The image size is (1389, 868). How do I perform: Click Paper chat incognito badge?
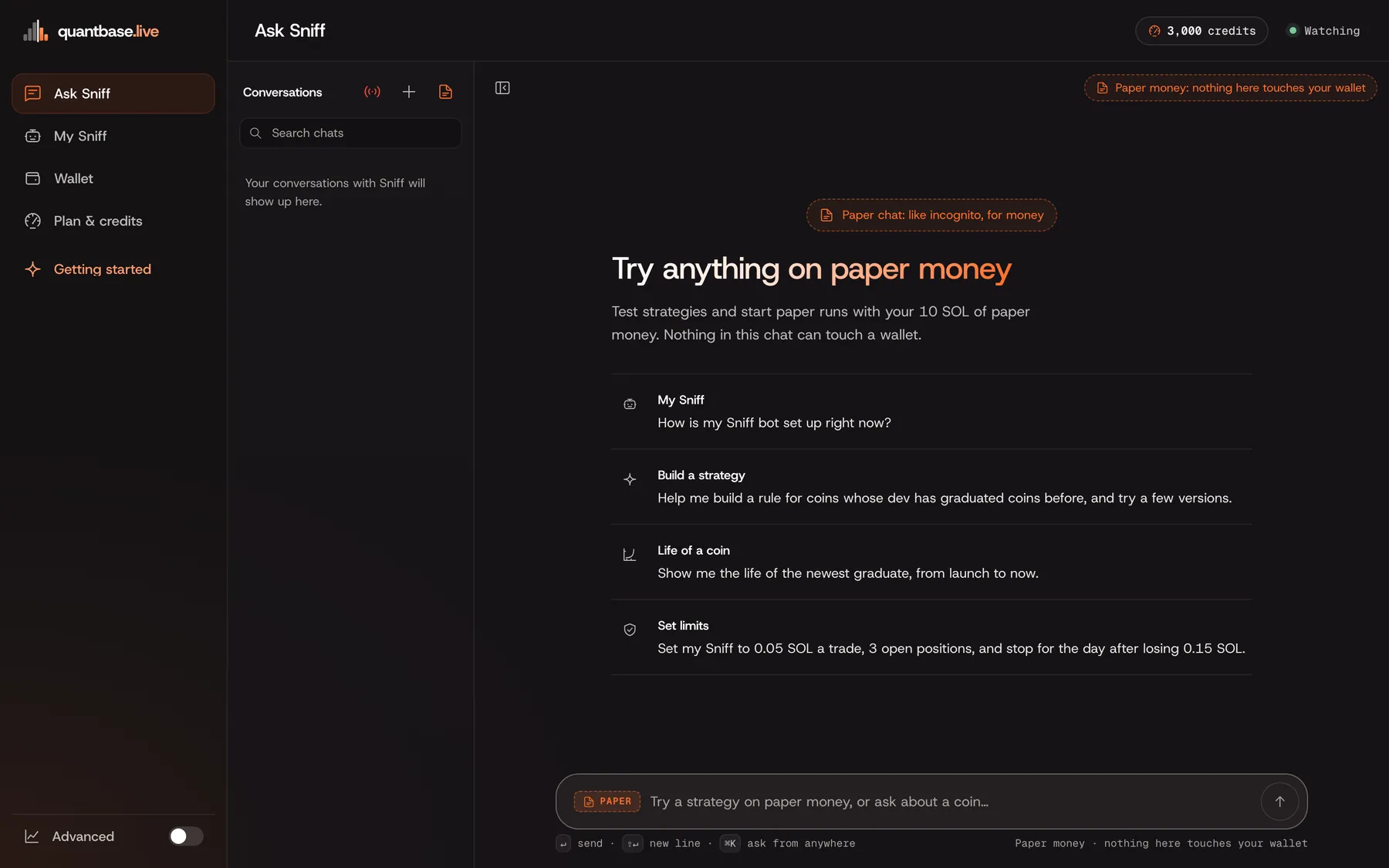[x=931, y=215]
